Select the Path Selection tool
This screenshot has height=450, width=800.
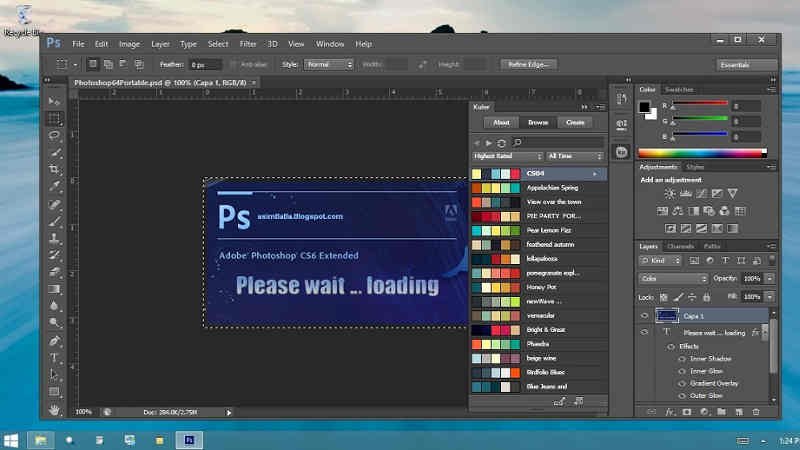54,375
